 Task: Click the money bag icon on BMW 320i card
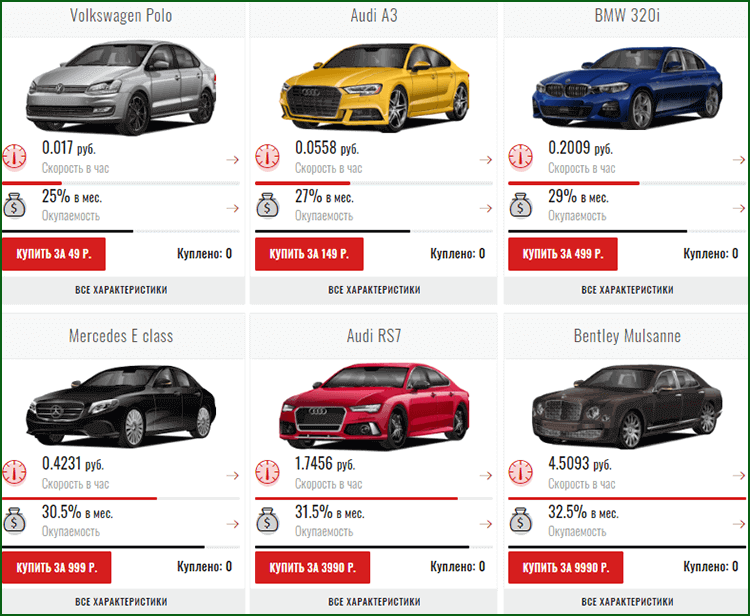pos(520,206)
